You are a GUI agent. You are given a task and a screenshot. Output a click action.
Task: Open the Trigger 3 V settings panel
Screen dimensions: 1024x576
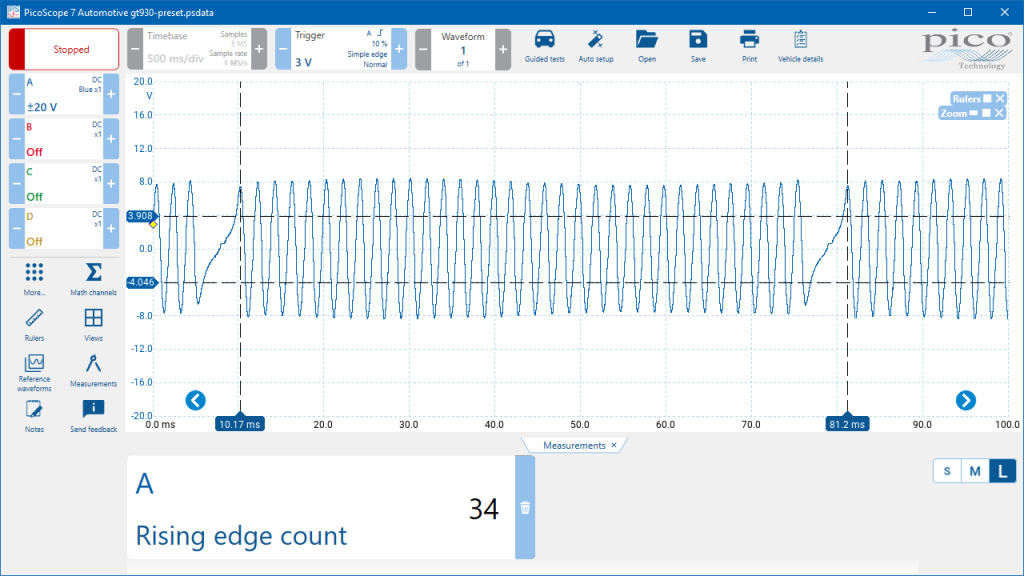[341, 49]
